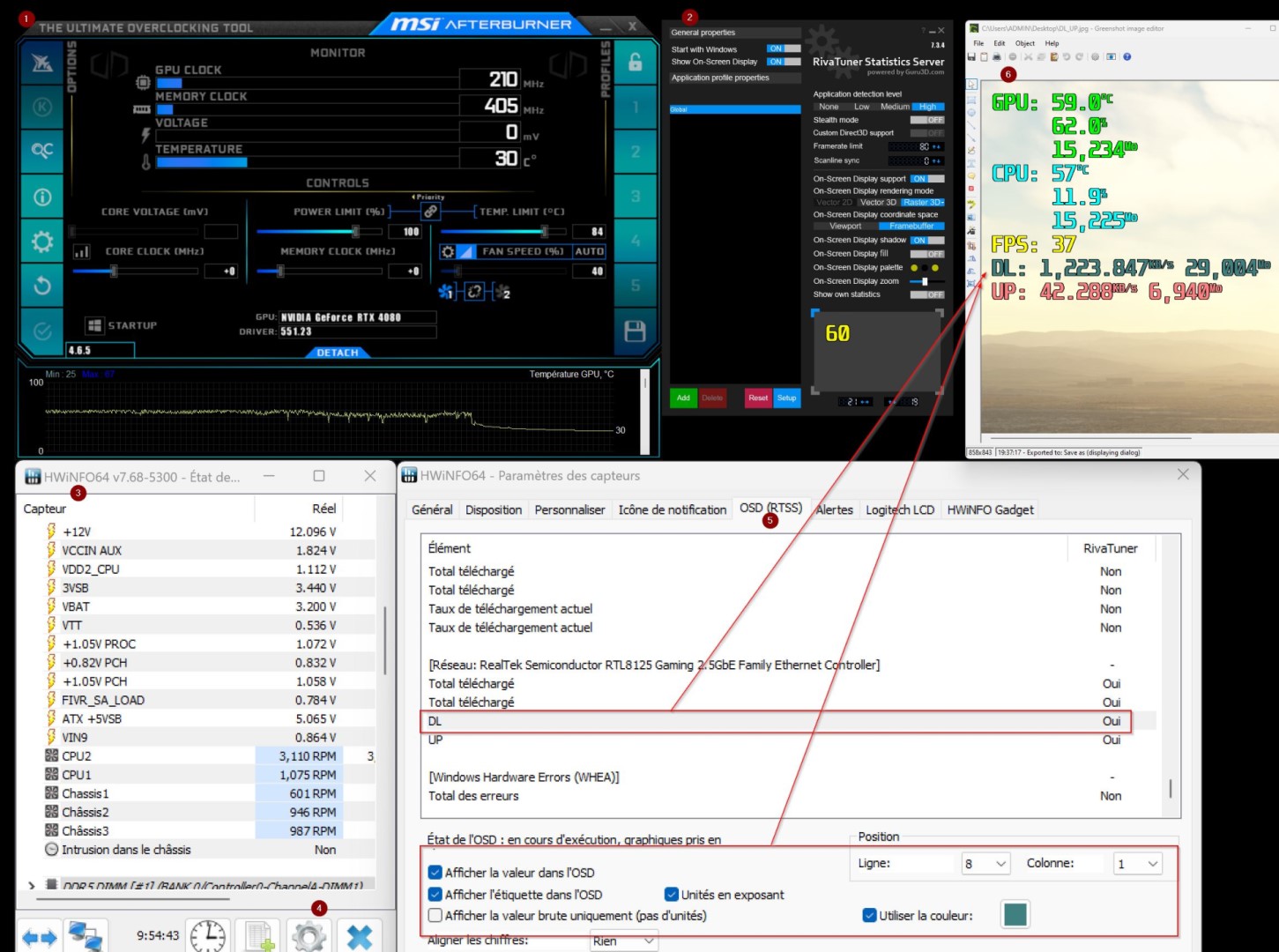Toggle Show On-Screen Display switch
Screen dimensions: 1279x952
pyautogui.click(x=784, y=62)
